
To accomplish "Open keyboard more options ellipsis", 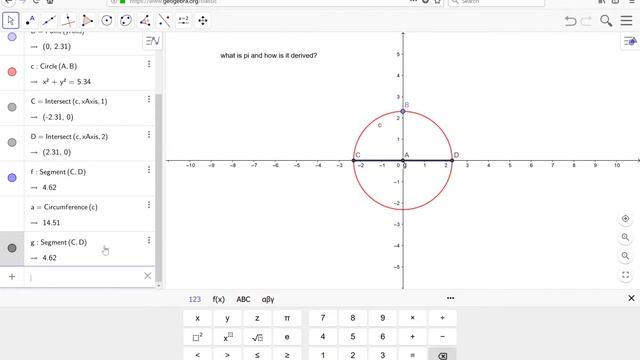I will (450, 298).
